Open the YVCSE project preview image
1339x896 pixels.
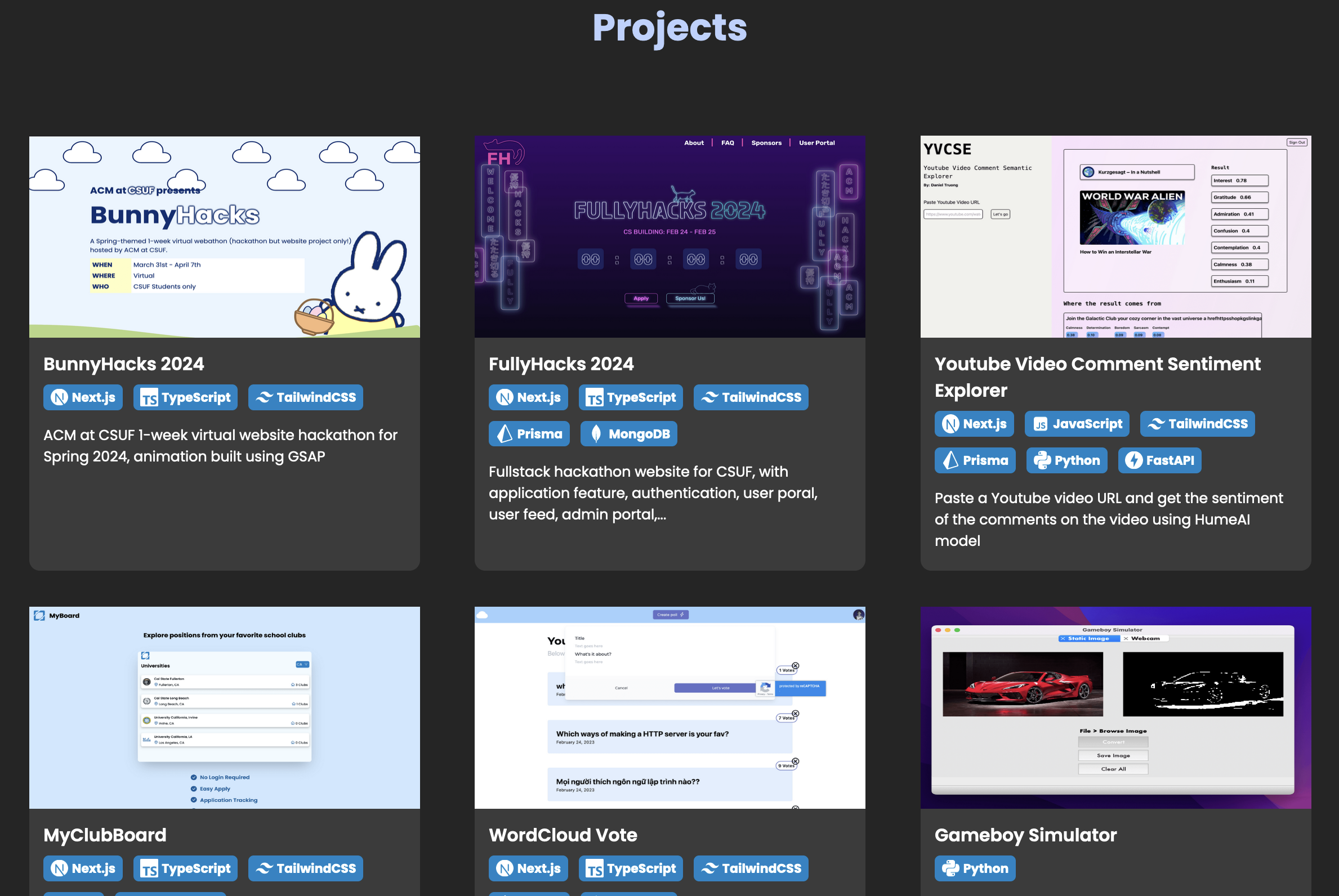pyautogui.click(x=1115, y=236)
